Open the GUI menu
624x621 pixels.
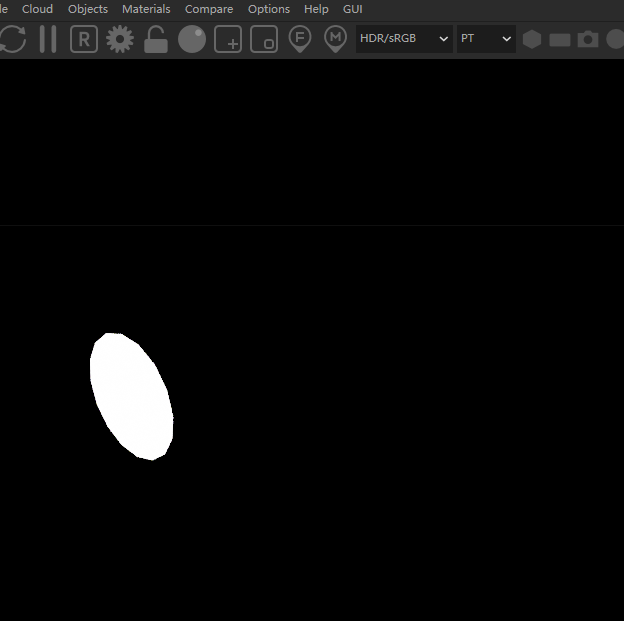(353, 9)
